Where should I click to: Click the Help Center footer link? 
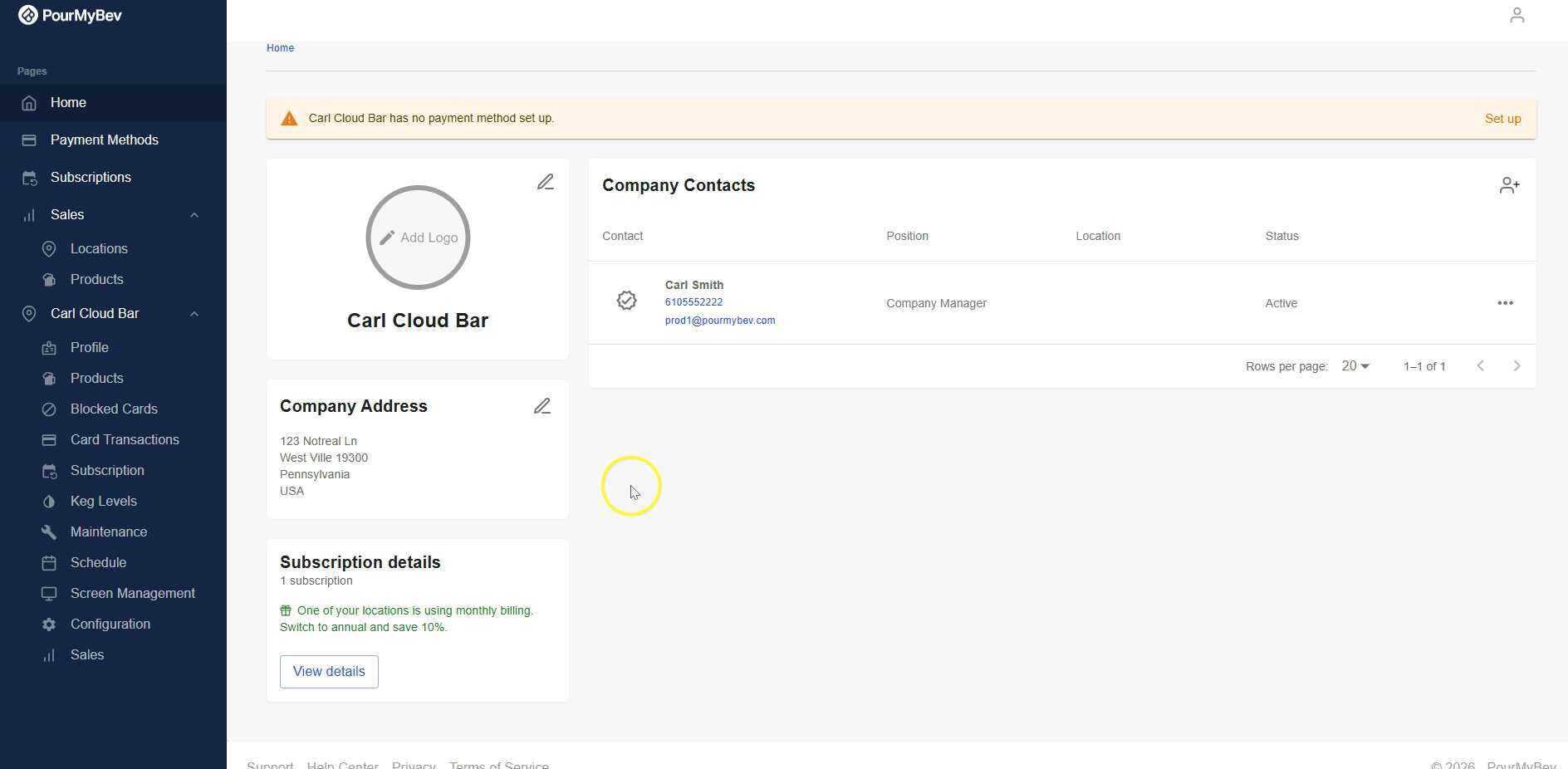pos(342,765)
